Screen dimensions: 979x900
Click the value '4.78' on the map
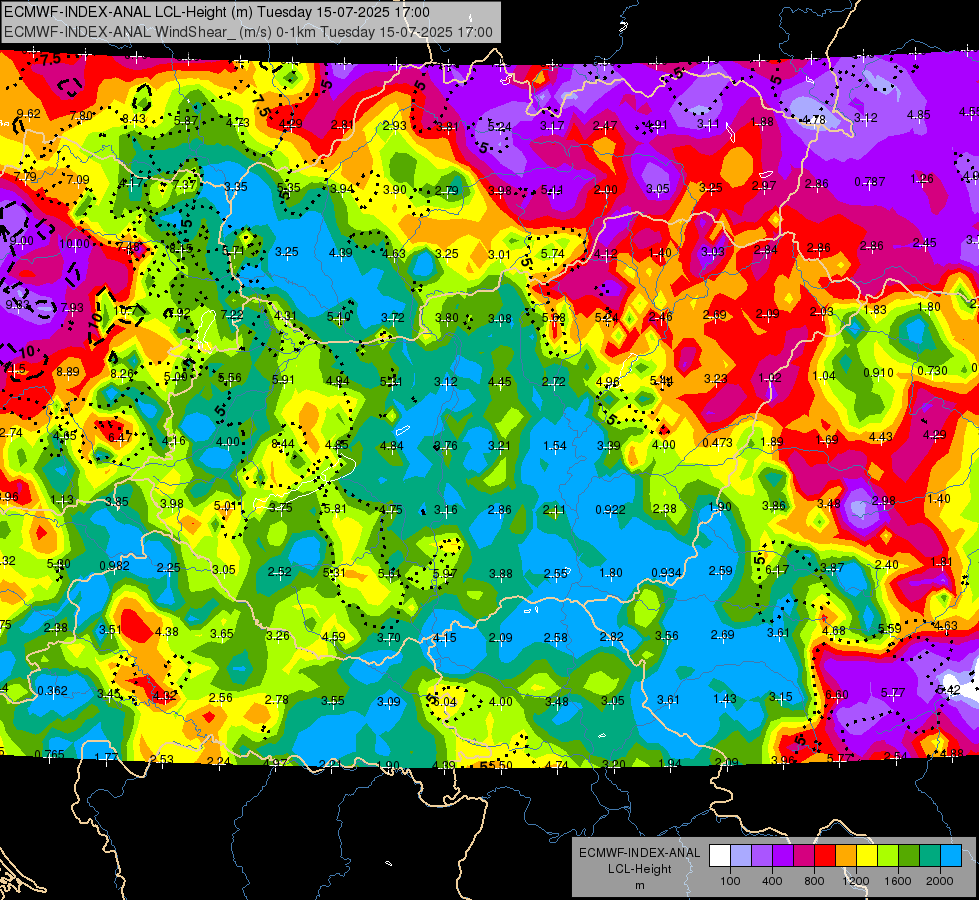point(814,119)
